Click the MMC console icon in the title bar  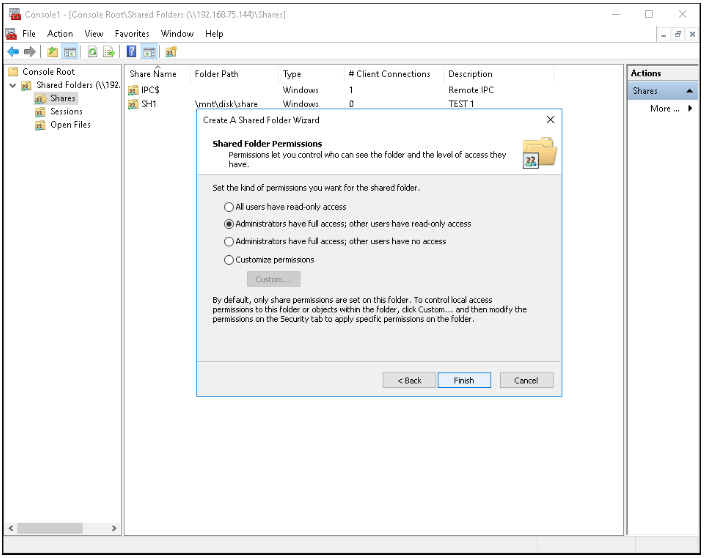(15, 14)
